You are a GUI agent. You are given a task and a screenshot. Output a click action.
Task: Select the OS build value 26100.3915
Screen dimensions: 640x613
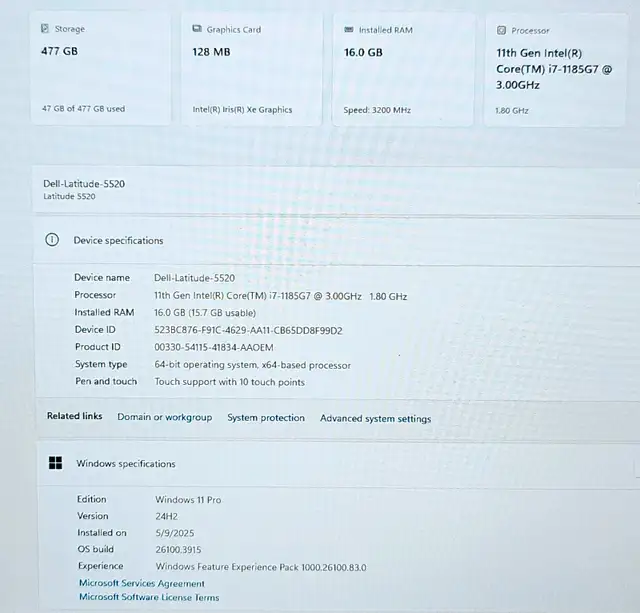click(178, 550)
